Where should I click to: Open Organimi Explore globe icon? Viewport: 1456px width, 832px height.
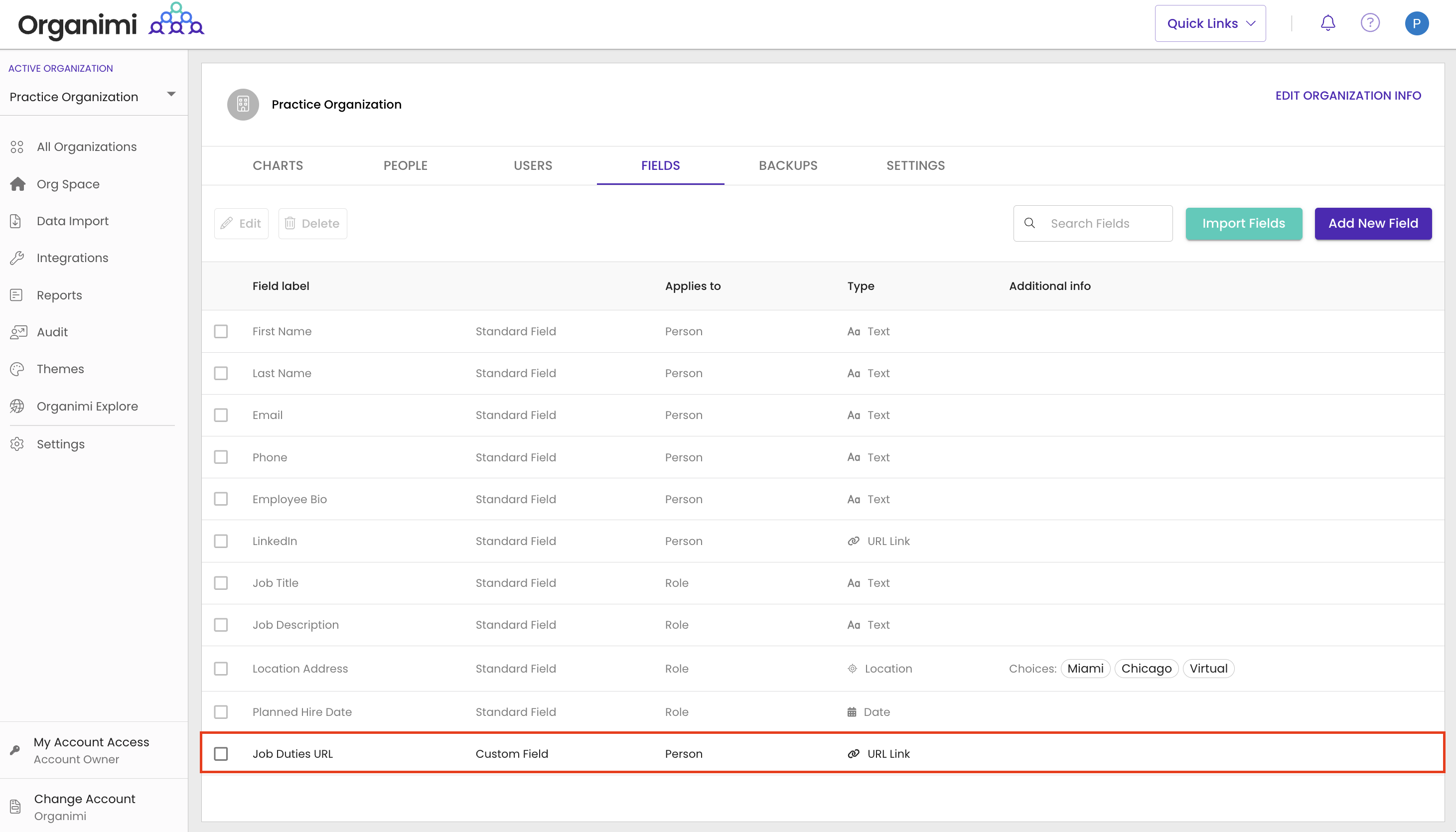[17, 407]
